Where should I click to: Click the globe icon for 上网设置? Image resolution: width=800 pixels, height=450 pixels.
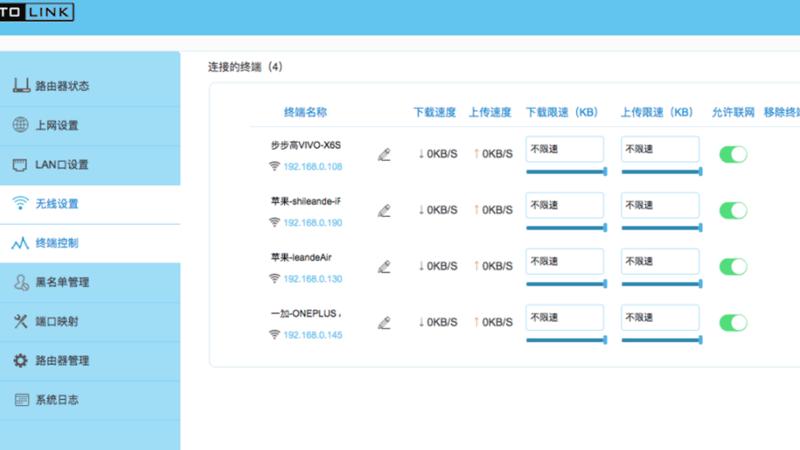tap(20, 124)
